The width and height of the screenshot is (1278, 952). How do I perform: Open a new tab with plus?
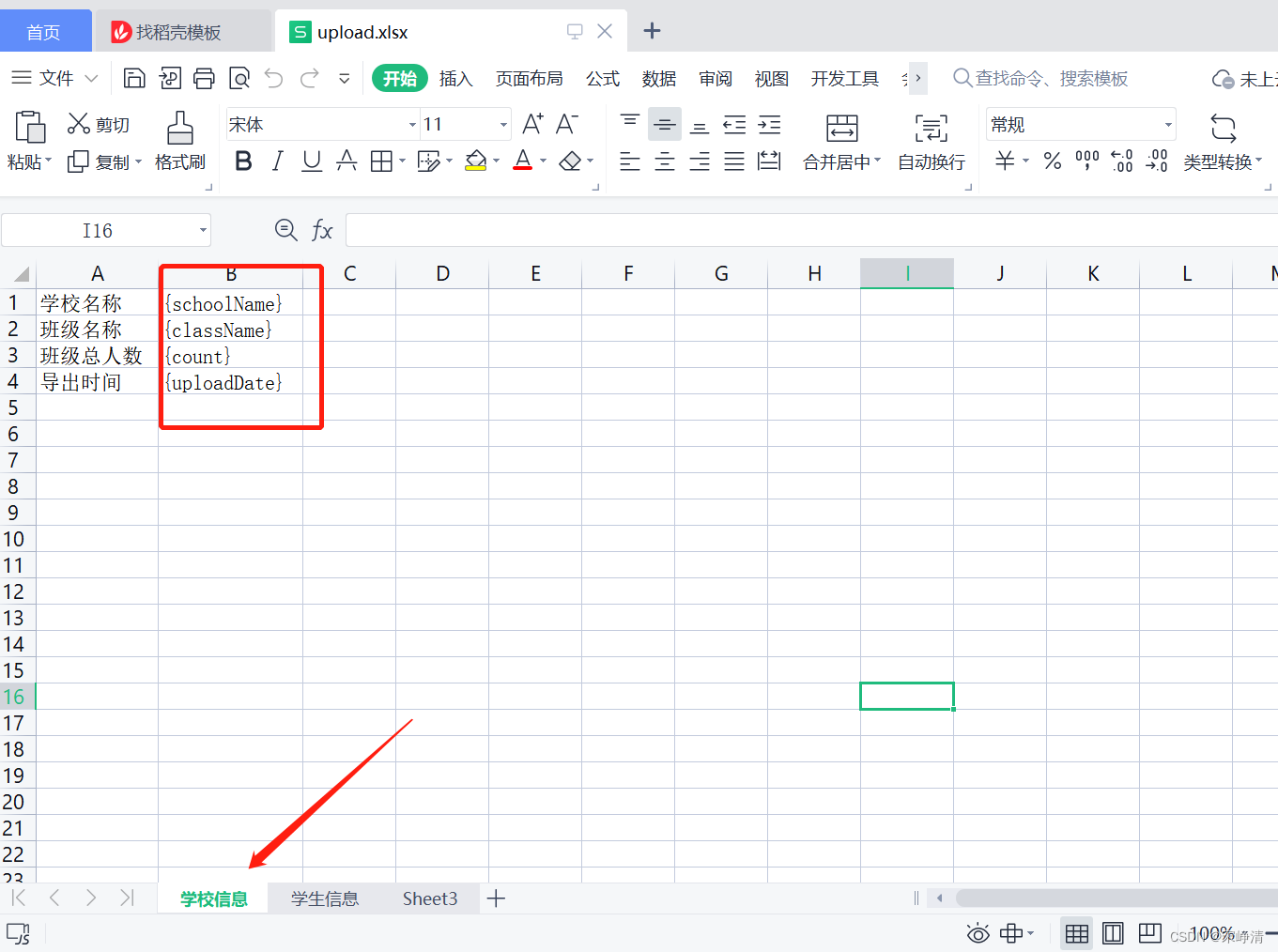pyautogui.click(x=652, y=31)
